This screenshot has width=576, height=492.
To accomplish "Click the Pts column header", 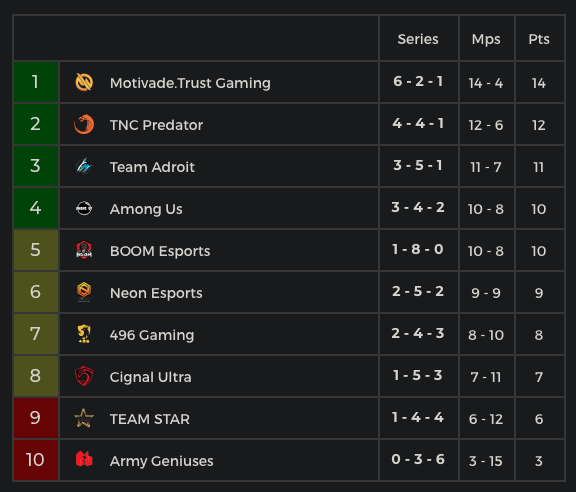I will click(539, 39).
